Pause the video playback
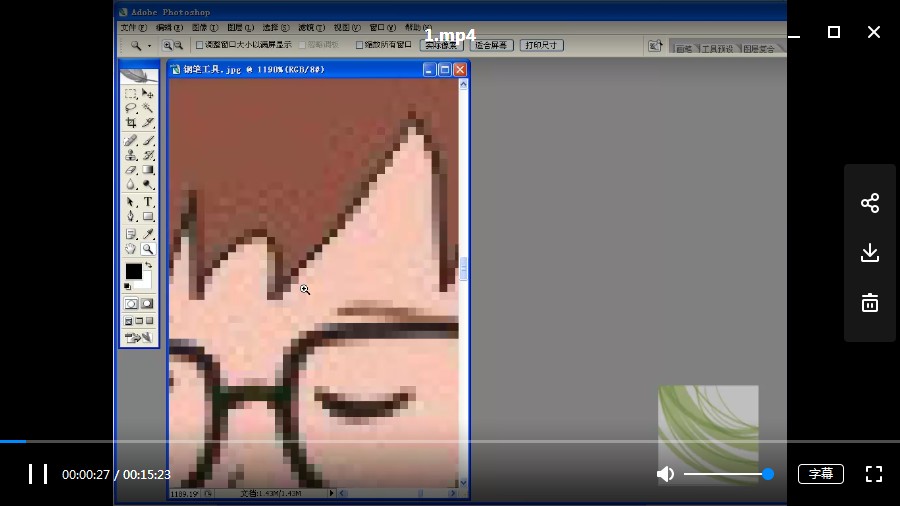Viewport: 900px width, 506px height. coord(38,474)
